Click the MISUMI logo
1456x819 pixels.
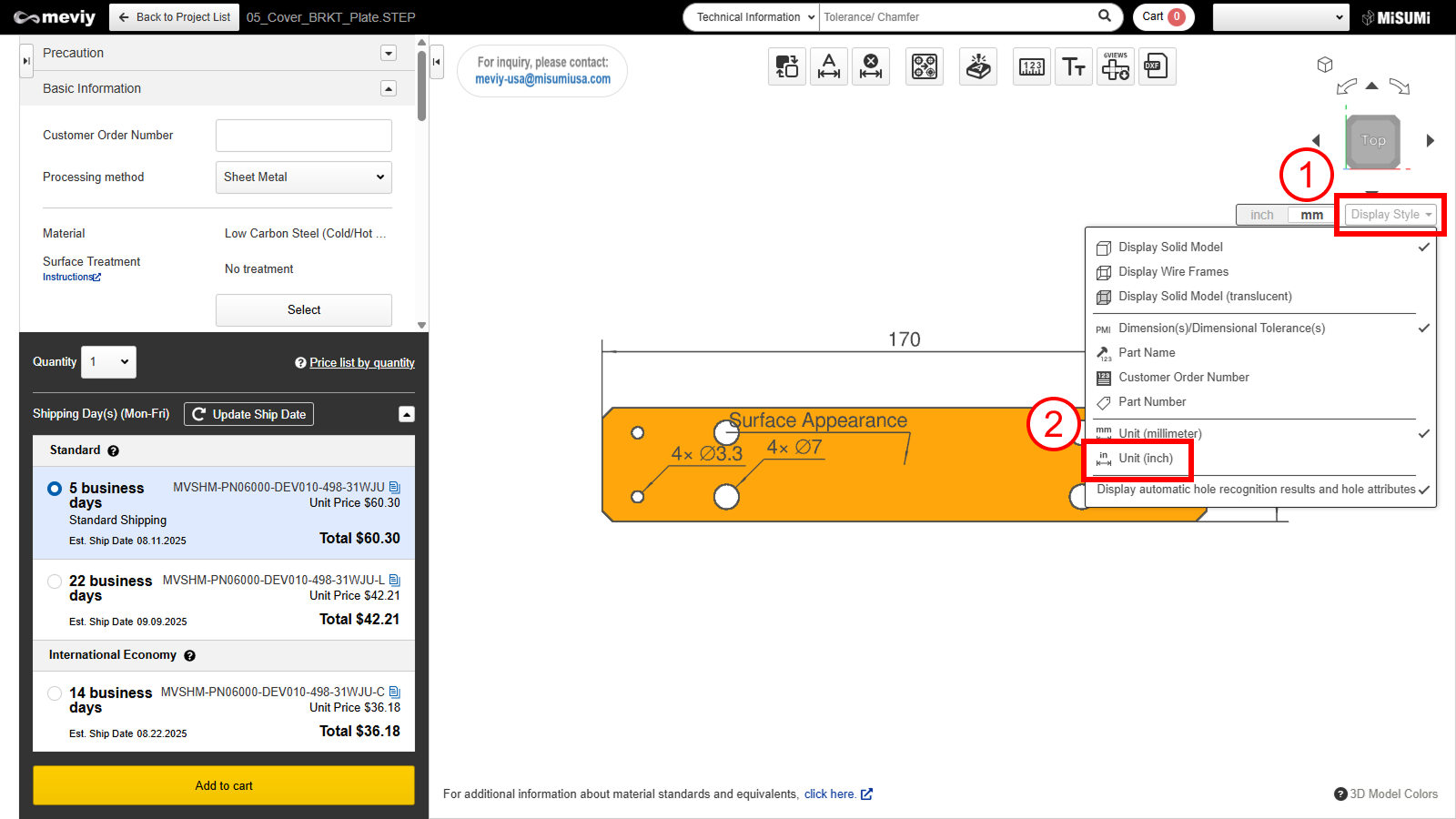click(1397, 17)
